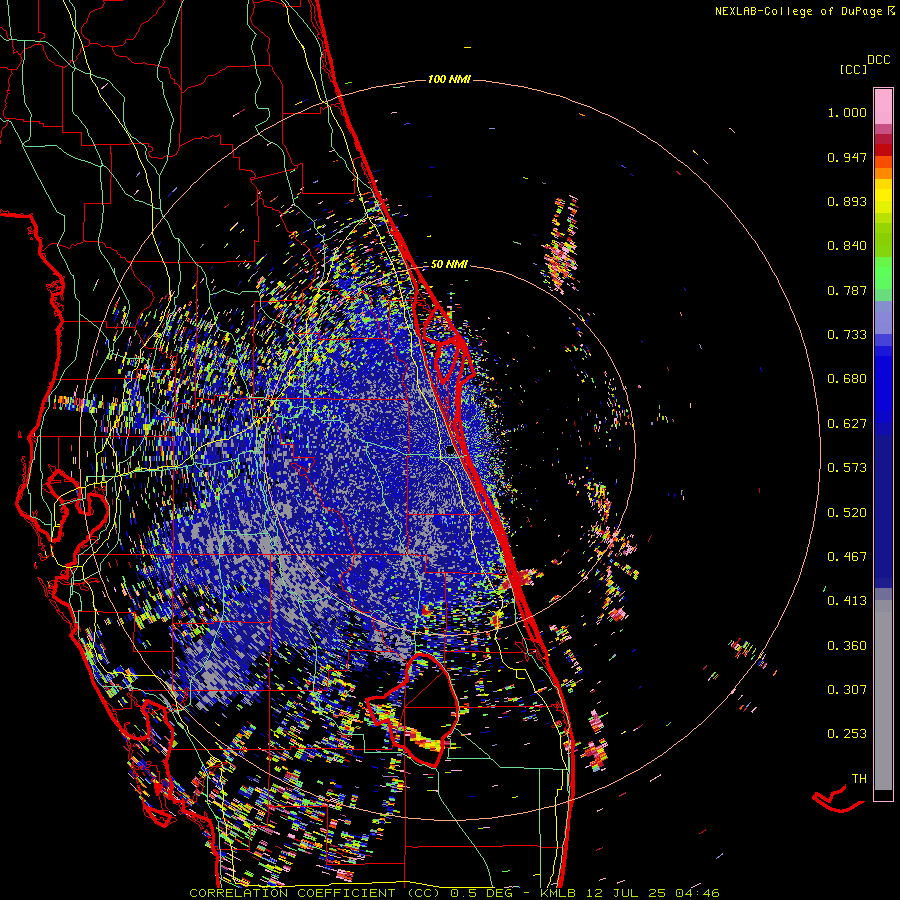
Task: Click the 50 NMI range ring label
Action: click(449, 265)
